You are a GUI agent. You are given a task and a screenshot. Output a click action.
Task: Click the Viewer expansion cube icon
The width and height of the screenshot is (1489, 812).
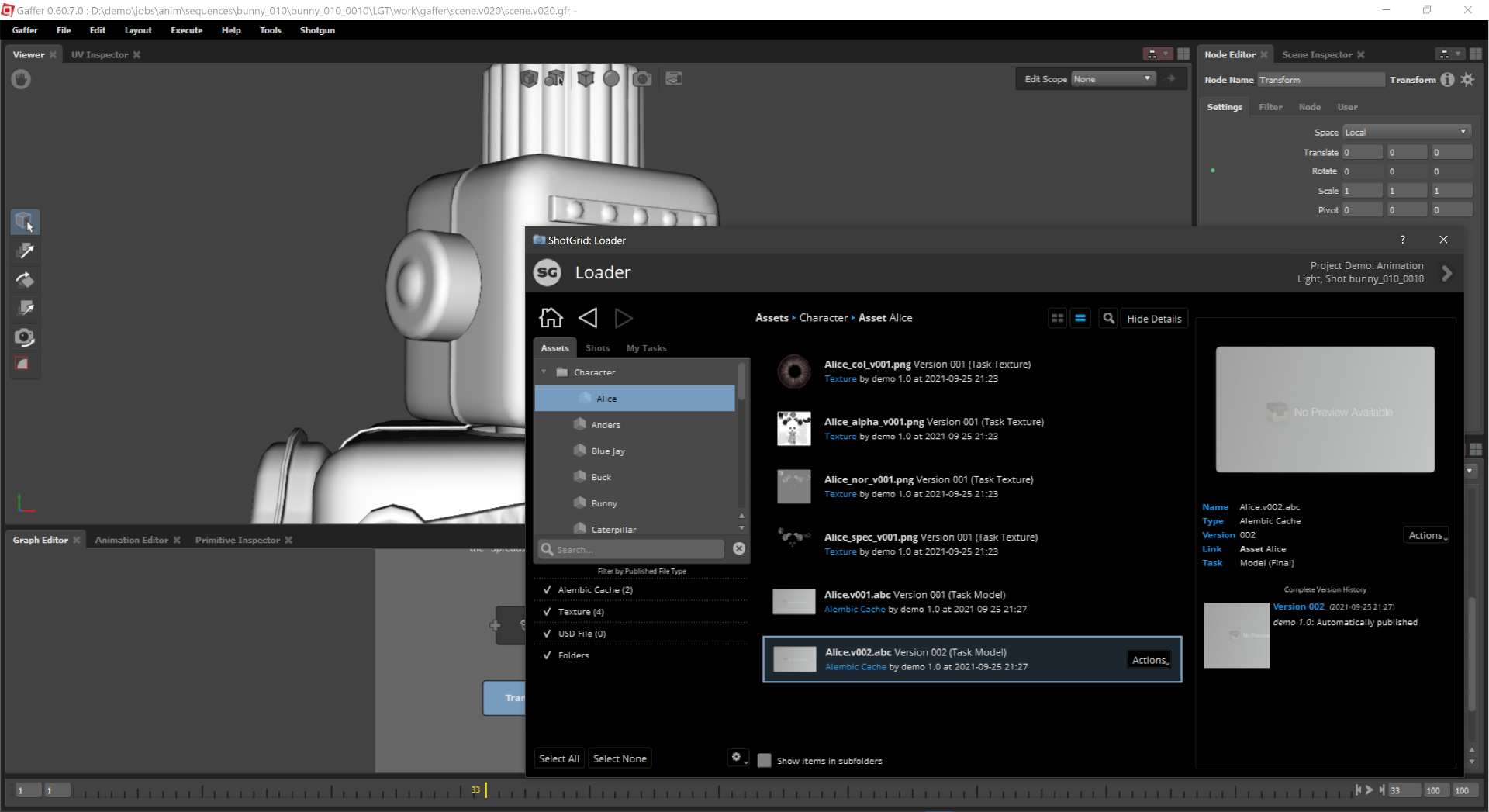586,78
